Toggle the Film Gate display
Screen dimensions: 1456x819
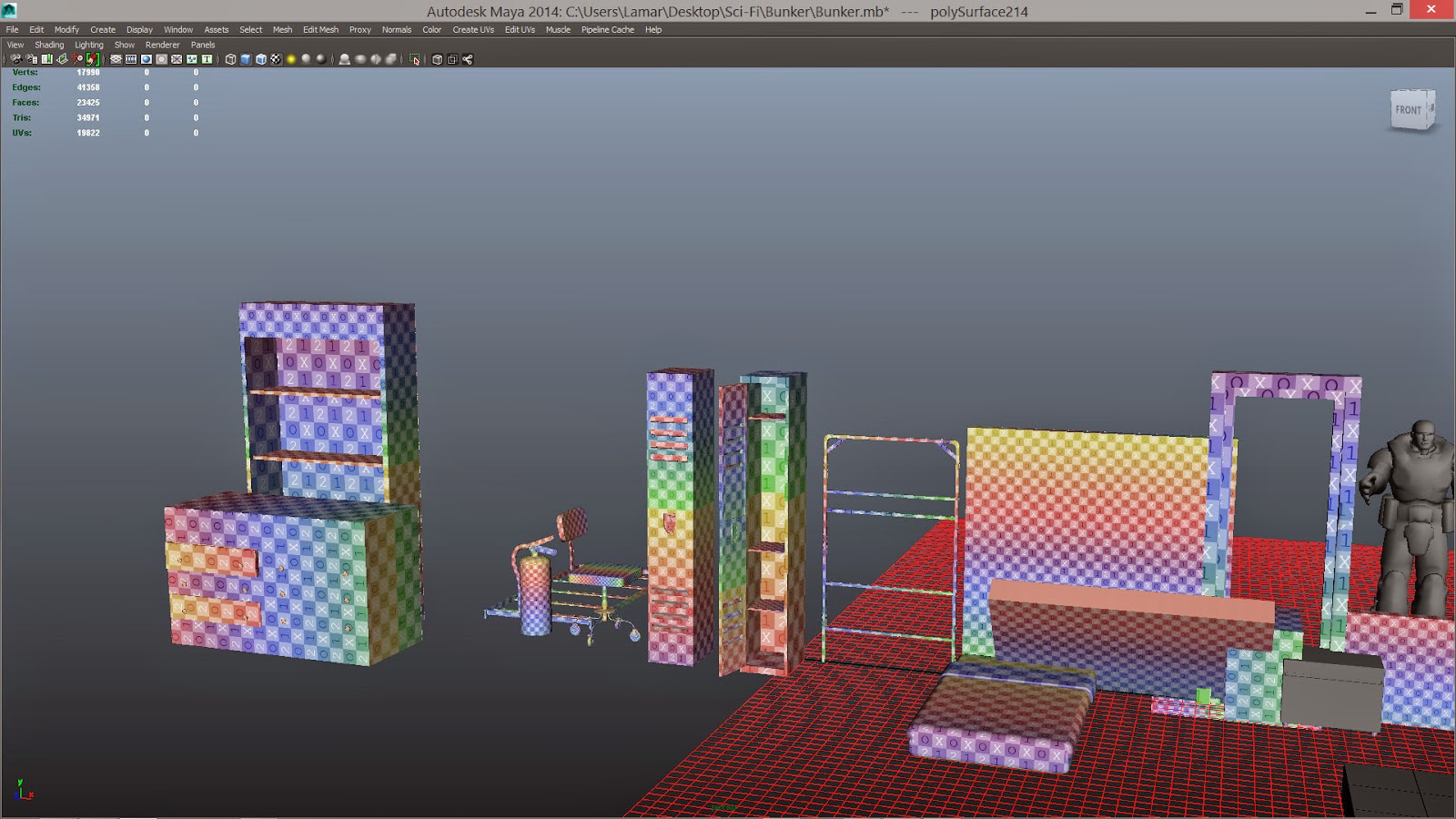coord(131,59)
